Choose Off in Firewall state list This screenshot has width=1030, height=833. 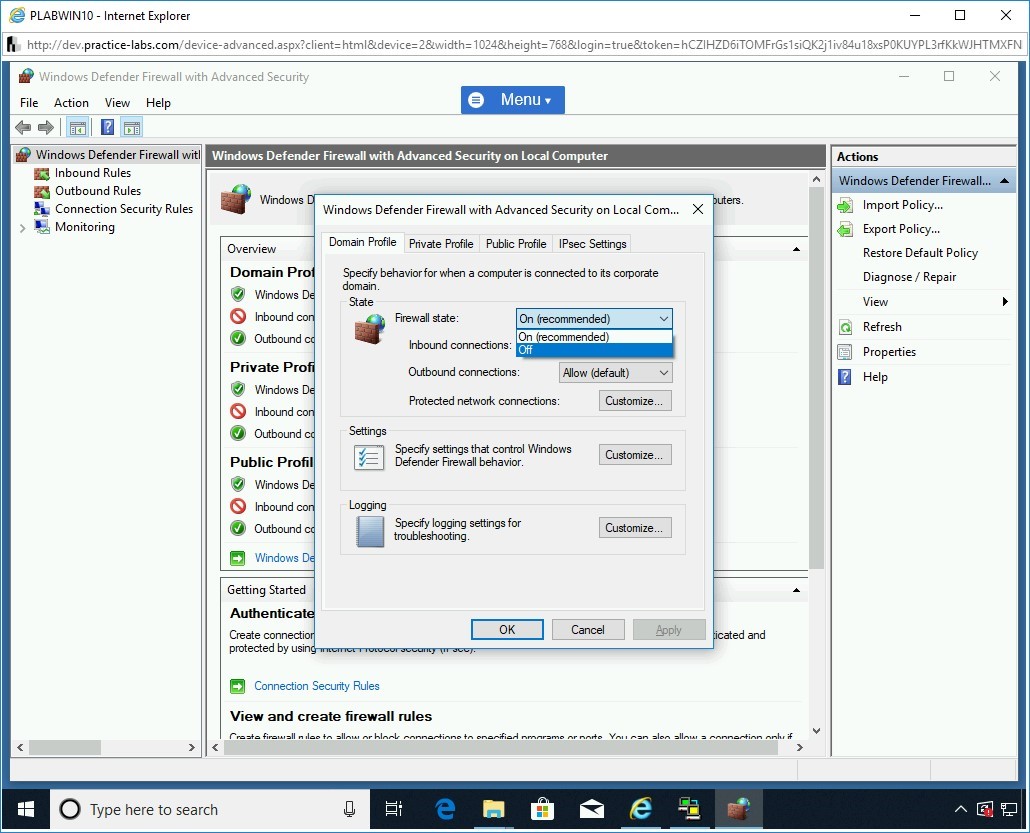594,350
